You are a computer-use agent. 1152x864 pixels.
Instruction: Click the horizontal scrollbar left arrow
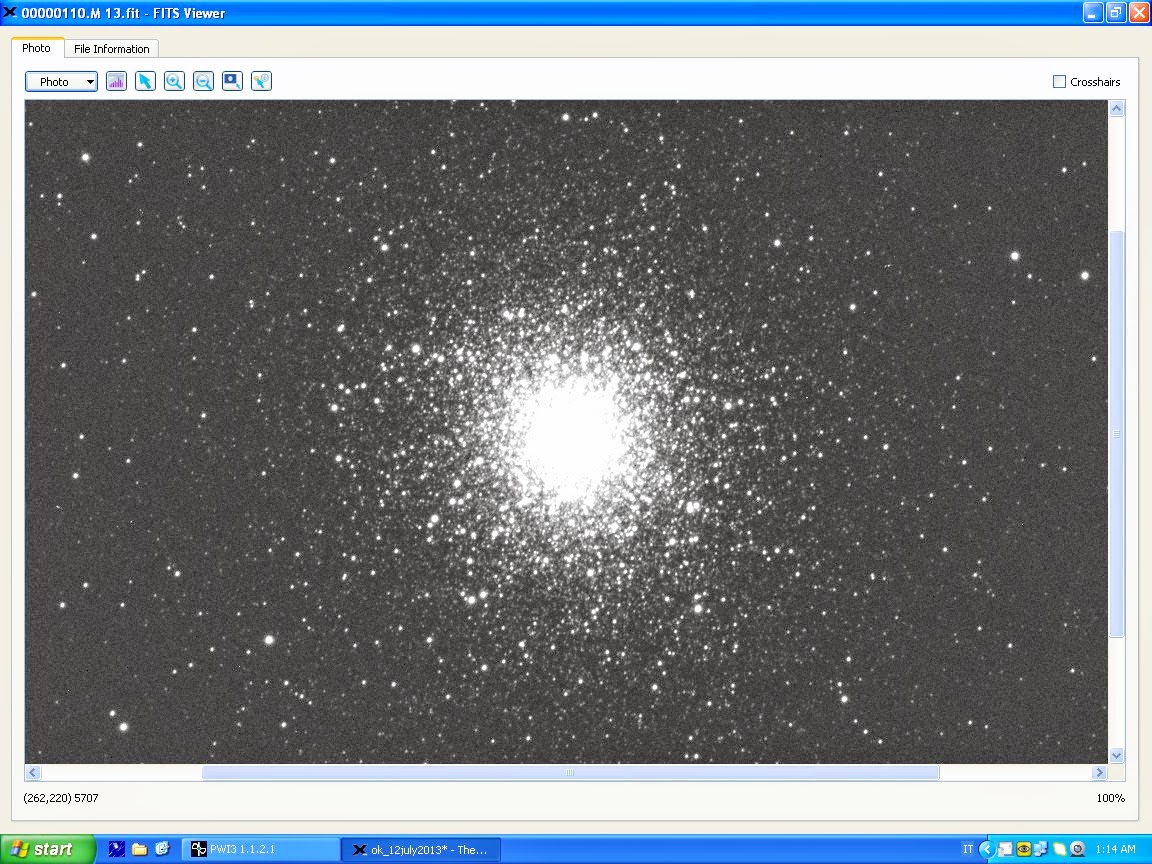pyautogui.click(x=33, y=772)
